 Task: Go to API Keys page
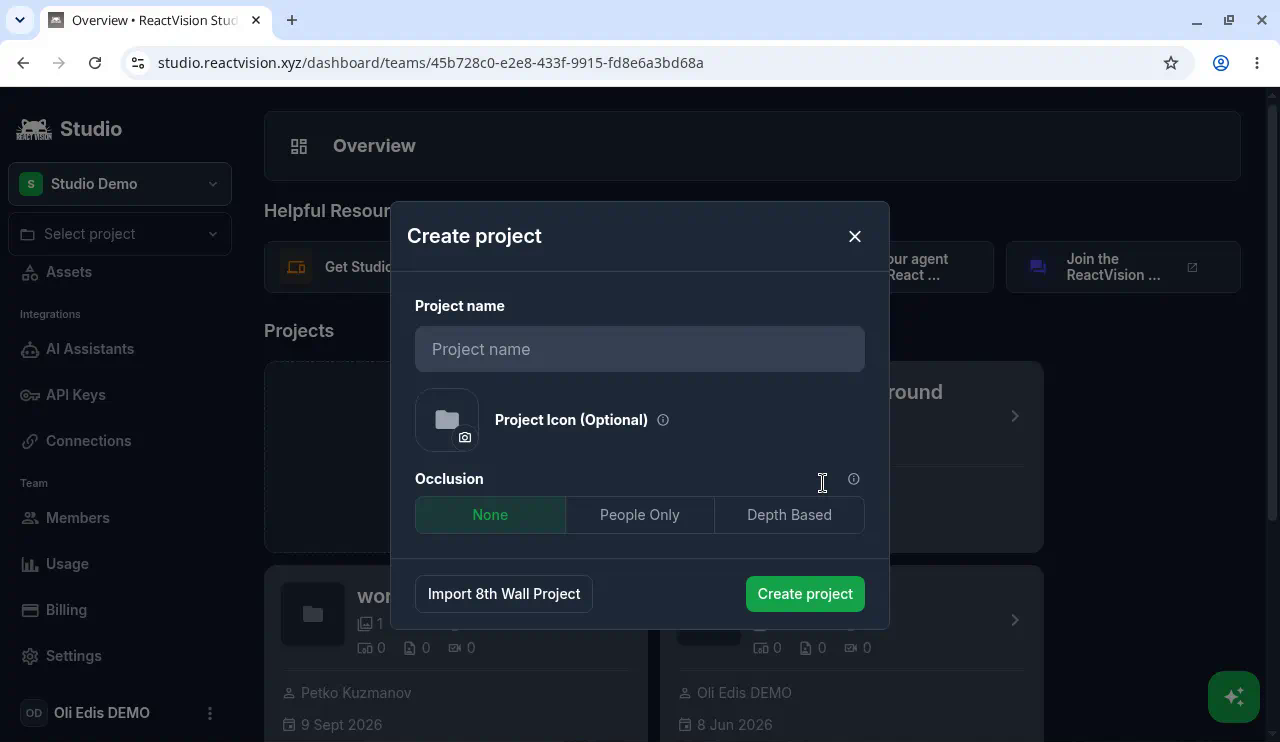(x=76, y=395)
